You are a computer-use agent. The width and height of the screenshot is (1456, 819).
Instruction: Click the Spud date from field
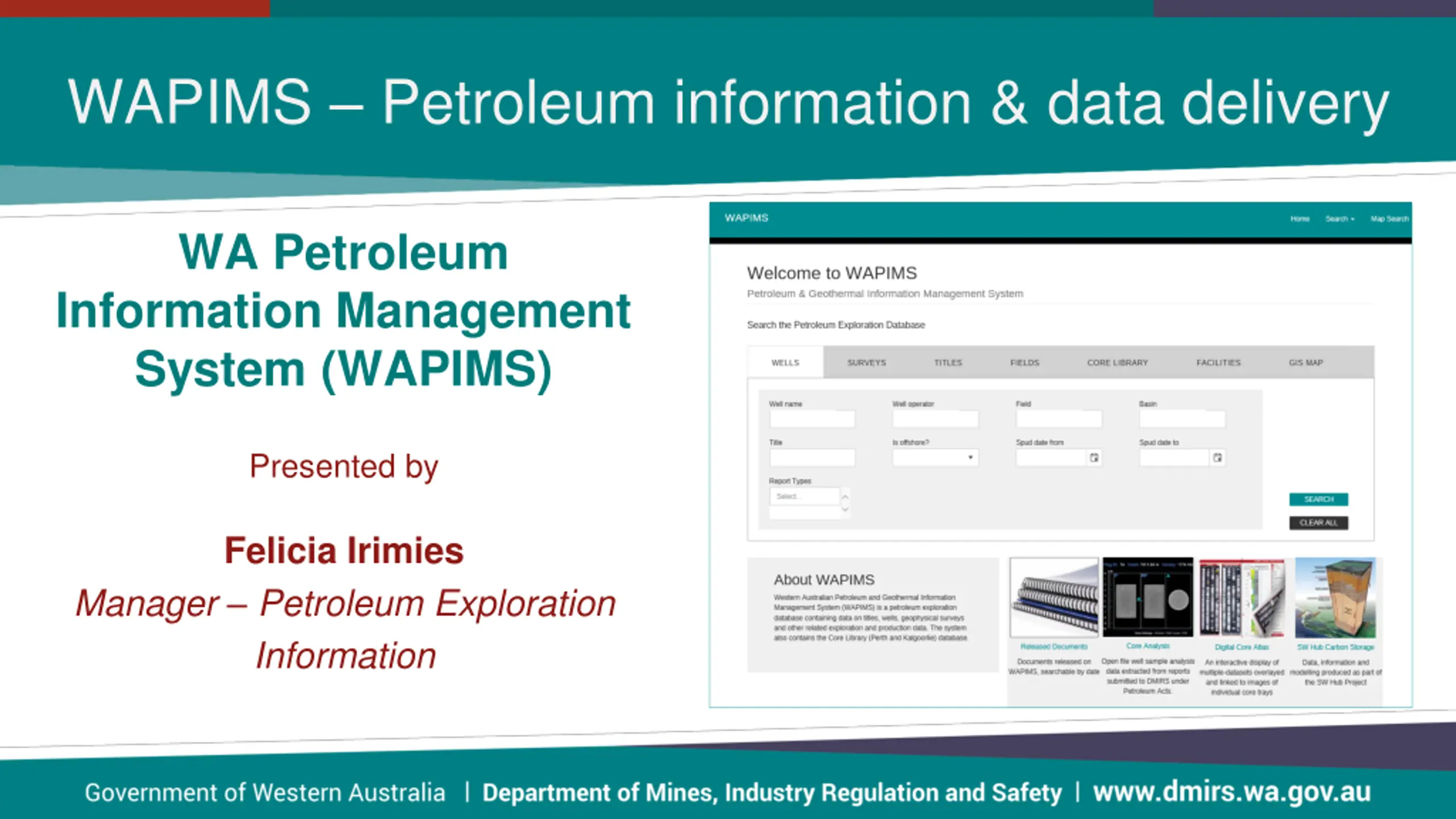1051,457
